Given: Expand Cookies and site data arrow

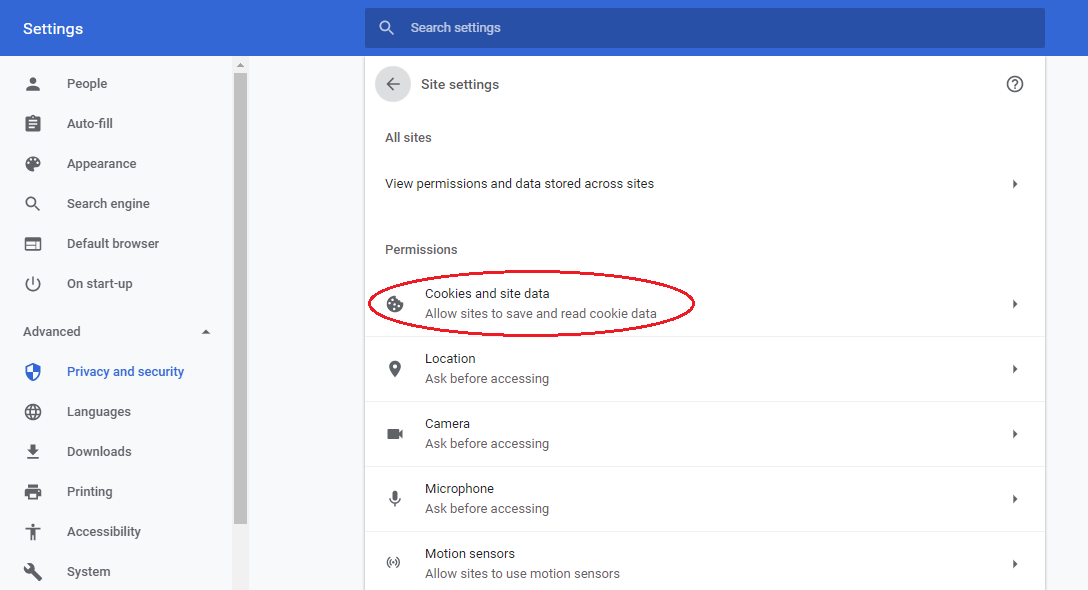Looking at the screenshot, I should [x=1014, y=304].
